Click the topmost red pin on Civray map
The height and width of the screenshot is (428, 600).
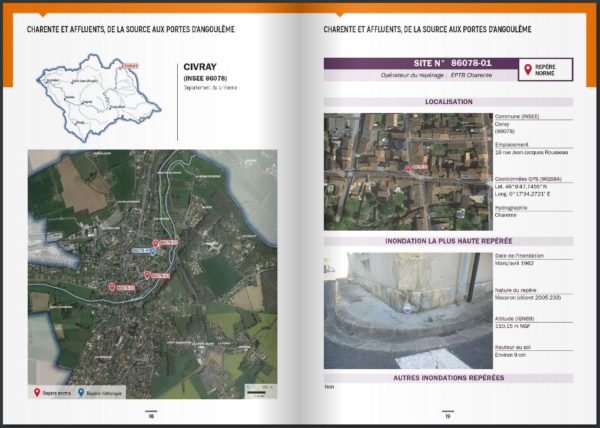[x=156, y=242]
